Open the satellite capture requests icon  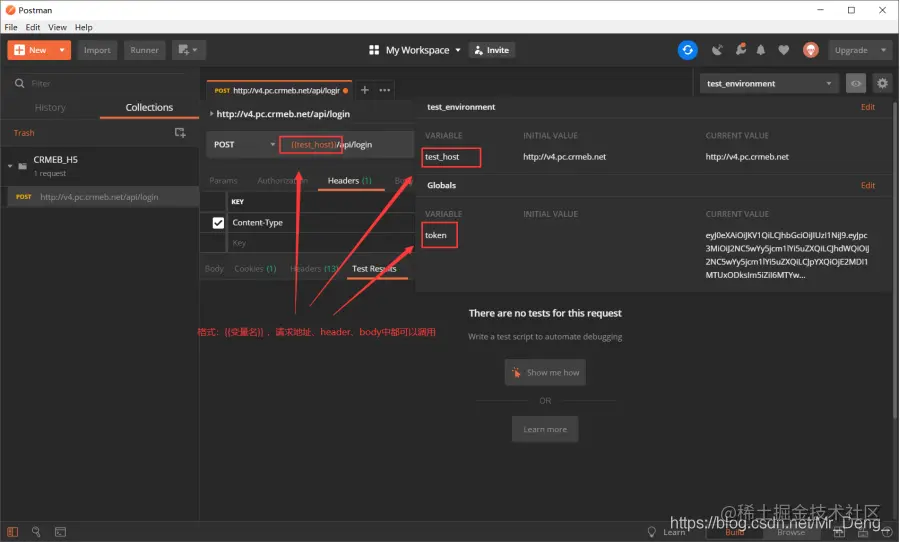717,50
